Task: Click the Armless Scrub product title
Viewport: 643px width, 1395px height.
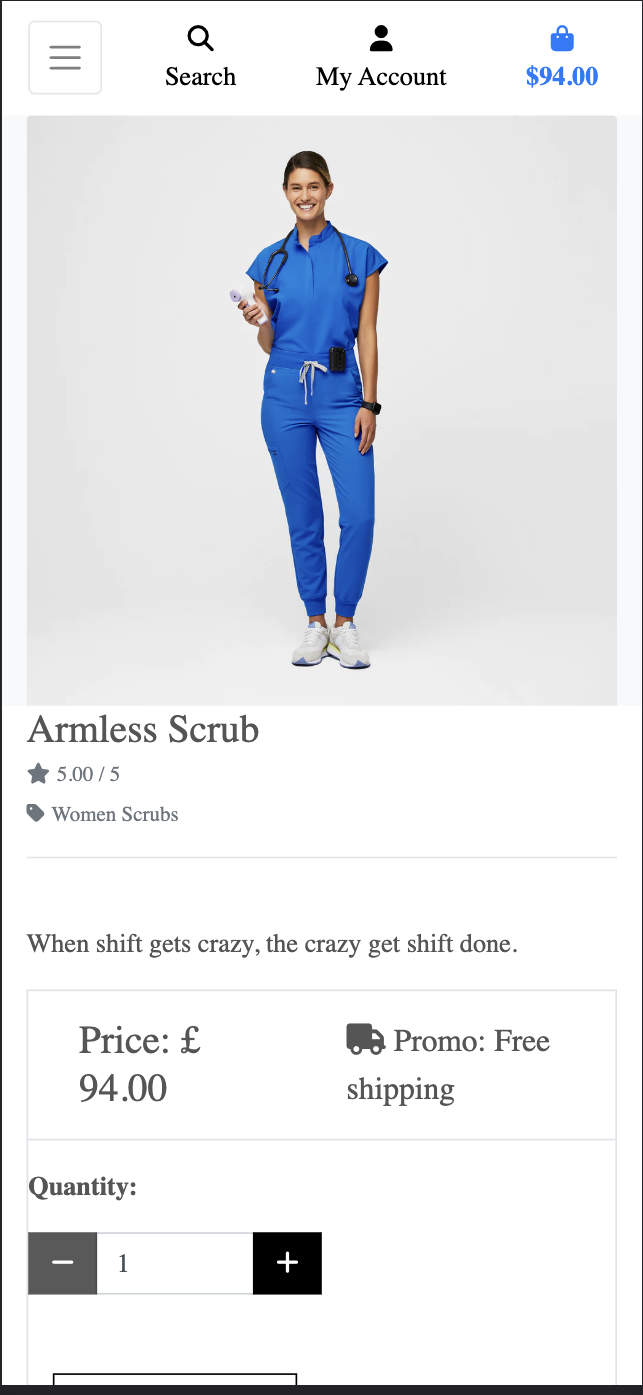Action: pyautogui.click(x=143, y=729)
